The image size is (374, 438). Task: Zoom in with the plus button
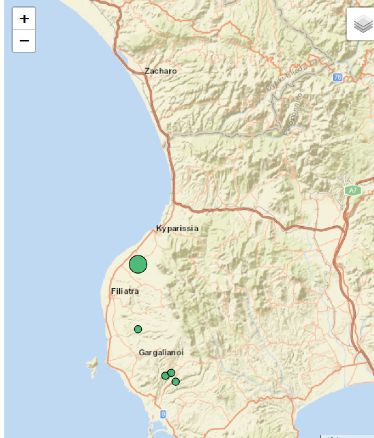point(24,19)
